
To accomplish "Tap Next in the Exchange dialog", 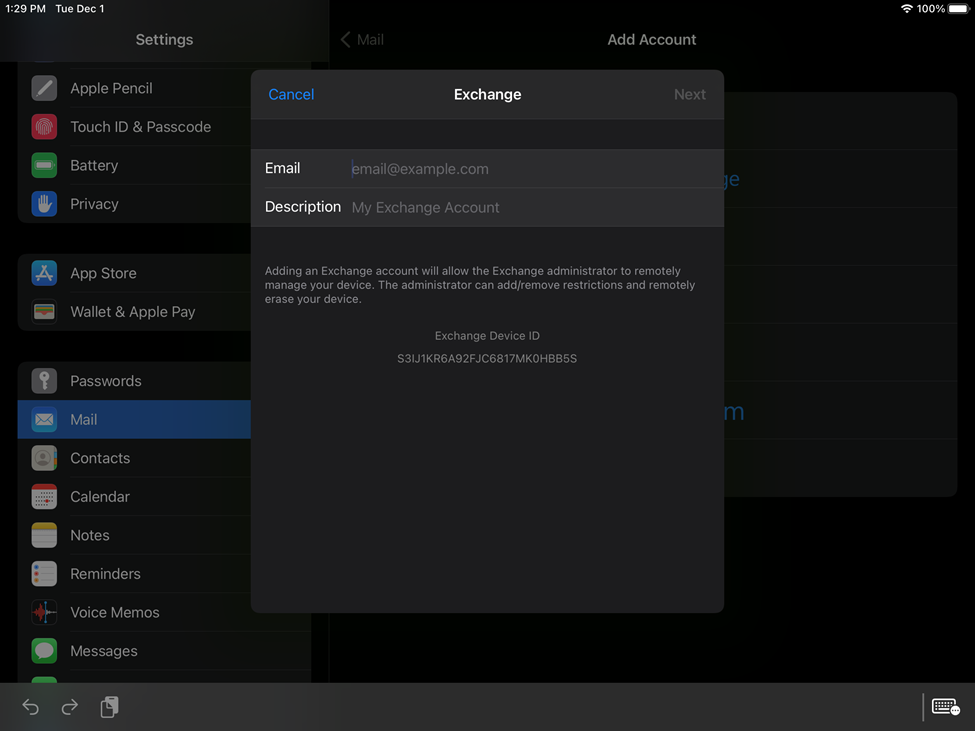I will coord(690,94).
